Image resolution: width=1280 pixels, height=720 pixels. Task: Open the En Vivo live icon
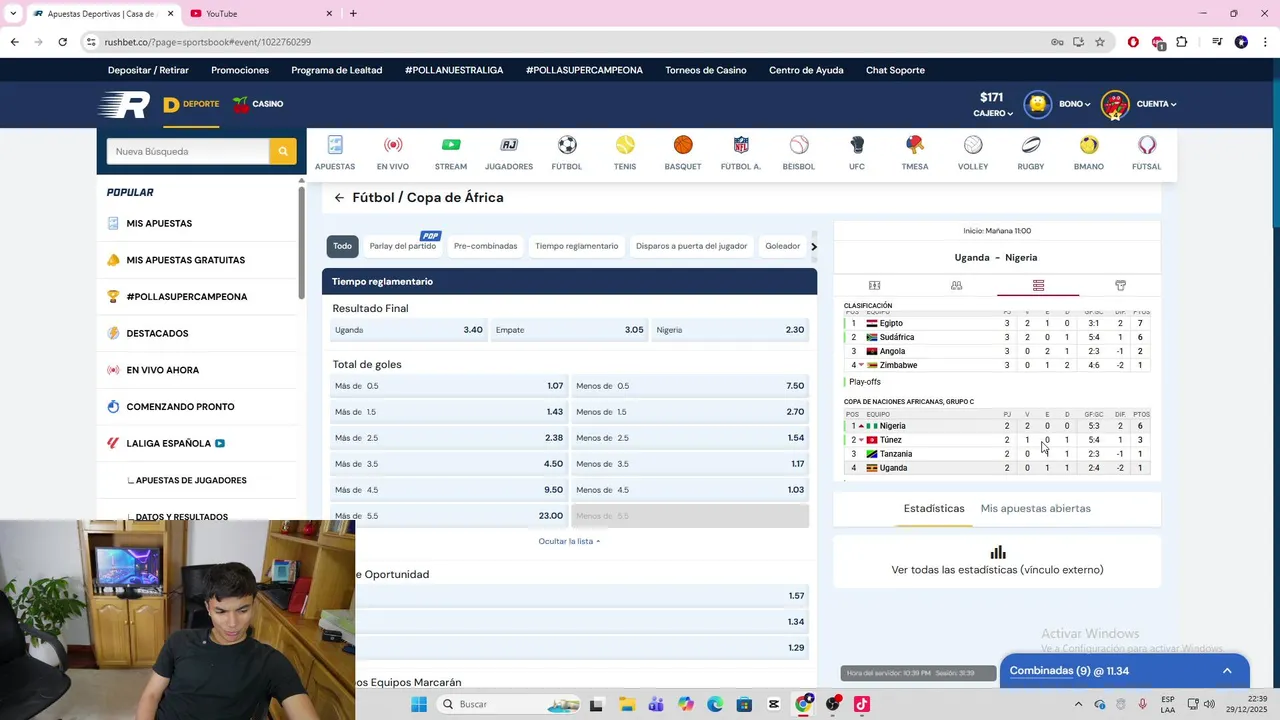[393, 145]
